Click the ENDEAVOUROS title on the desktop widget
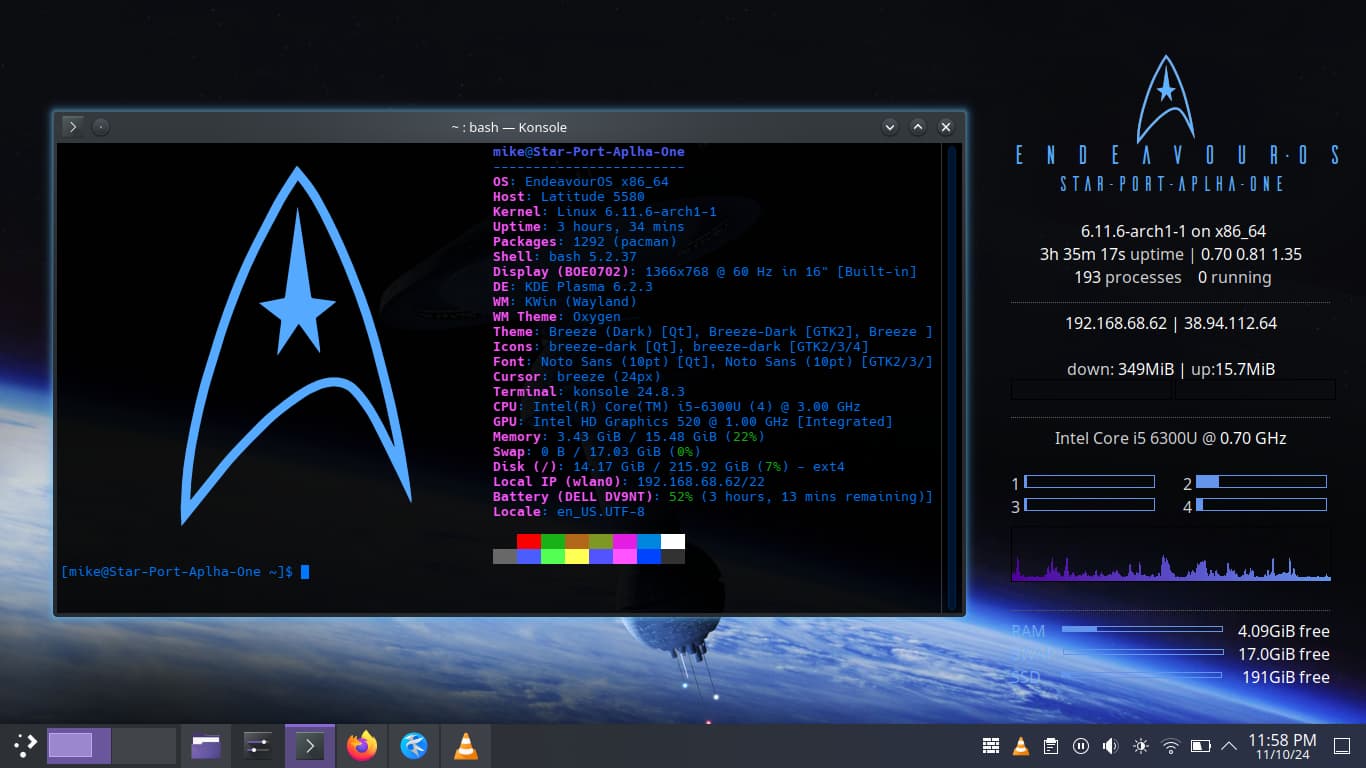The width and height of the screenshot is (1366, 768). click(x=1177, y=155)
